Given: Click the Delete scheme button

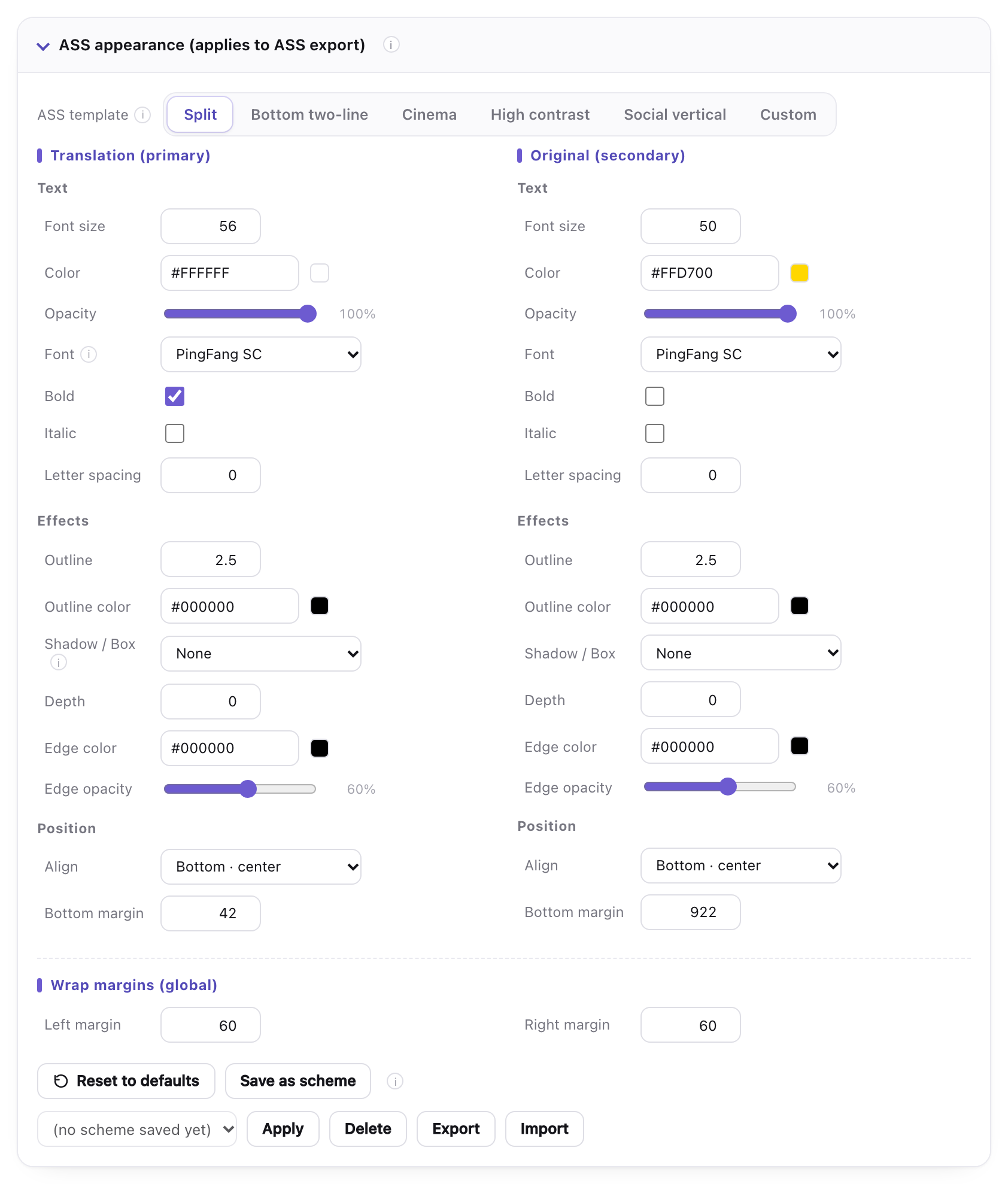Looking at the screenshot, I should (368, 1129).
